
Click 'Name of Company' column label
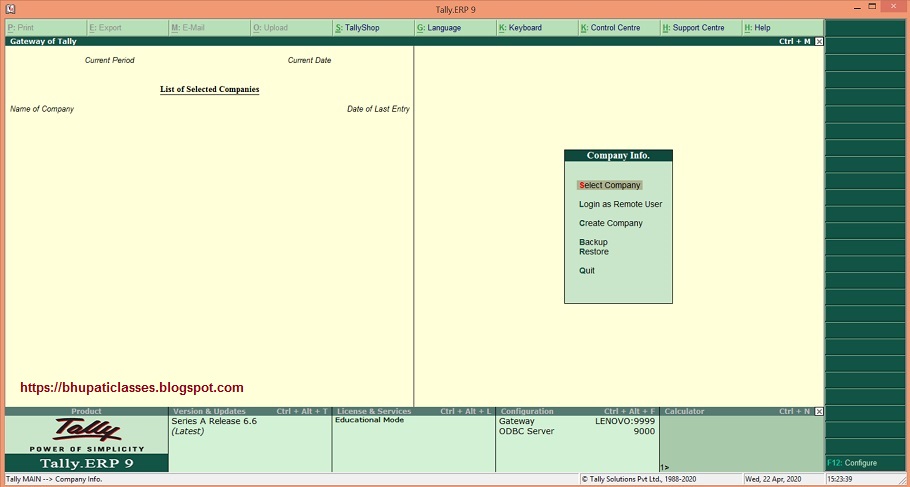pyautogui.click(x=42, y=109)
